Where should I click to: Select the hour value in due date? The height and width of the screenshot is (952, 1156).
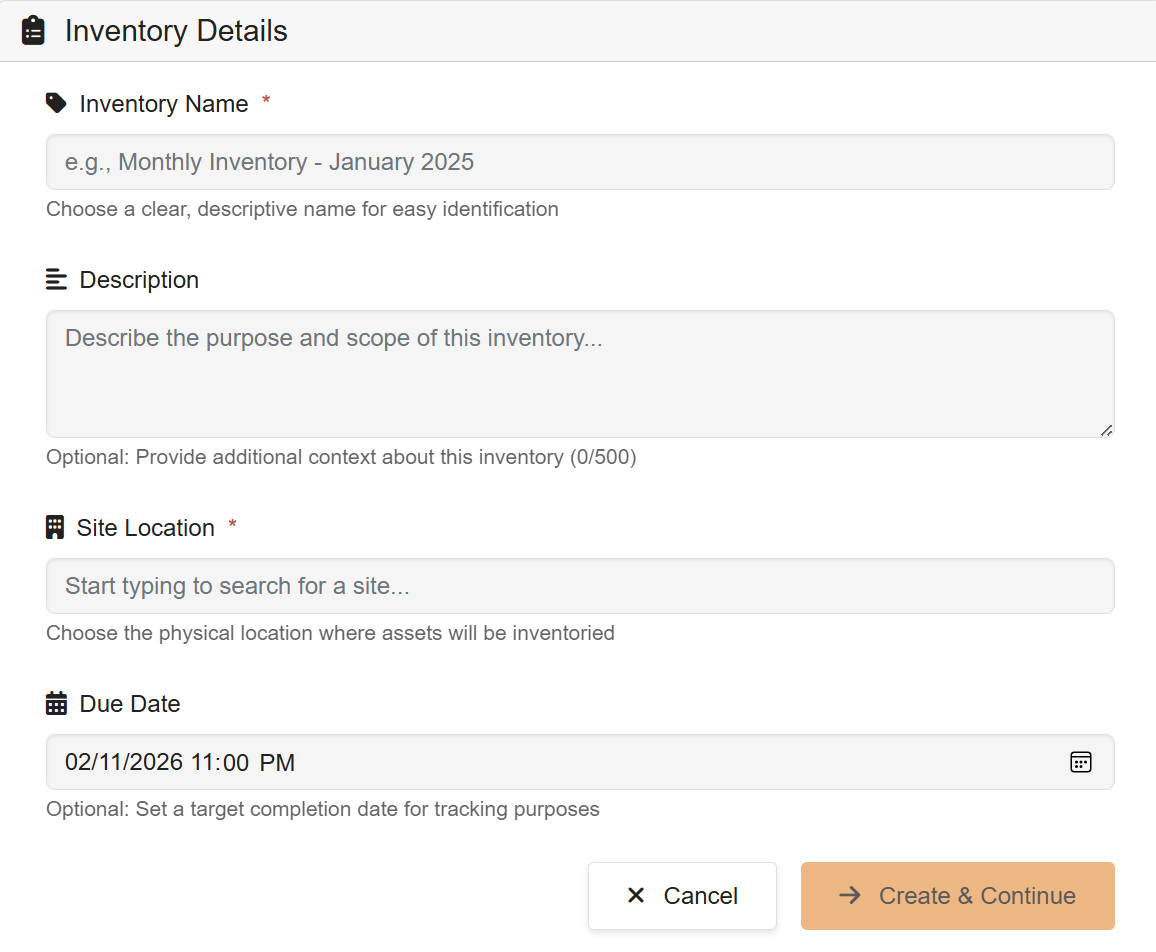203,763
